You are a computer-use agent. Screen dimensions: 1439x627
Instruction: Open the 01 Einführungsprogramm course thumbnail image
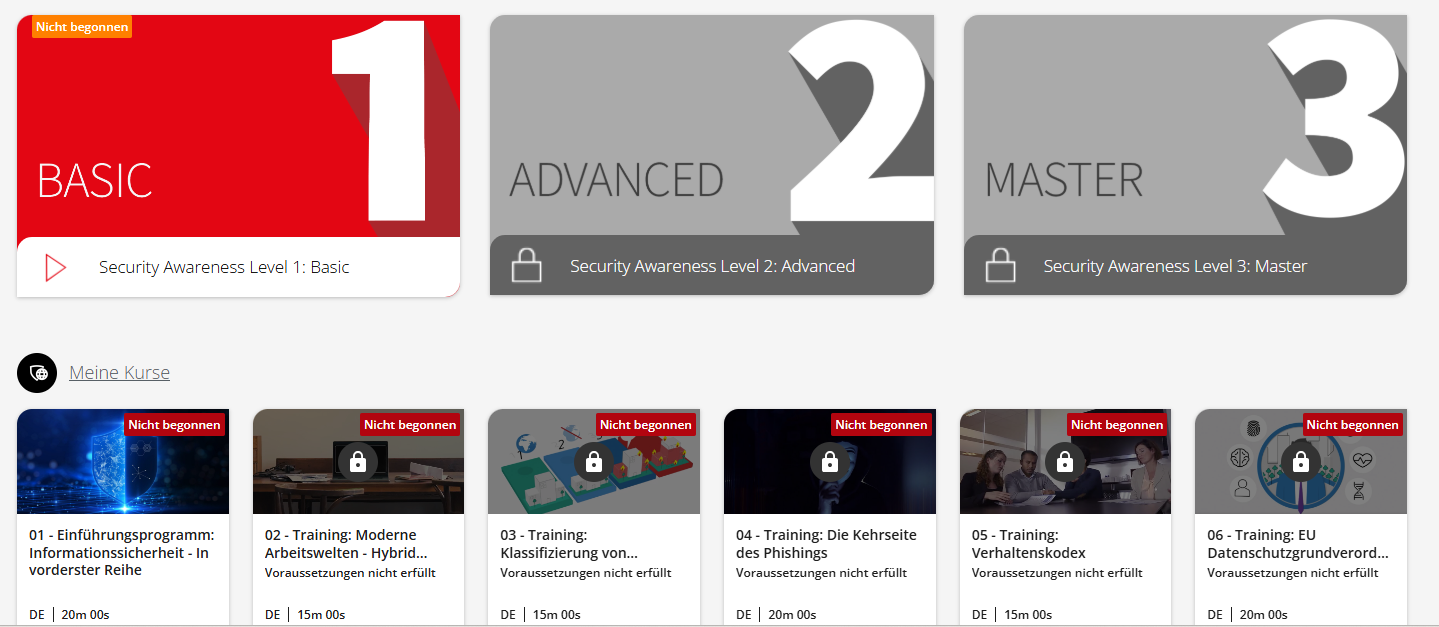[x=123, y=462]
